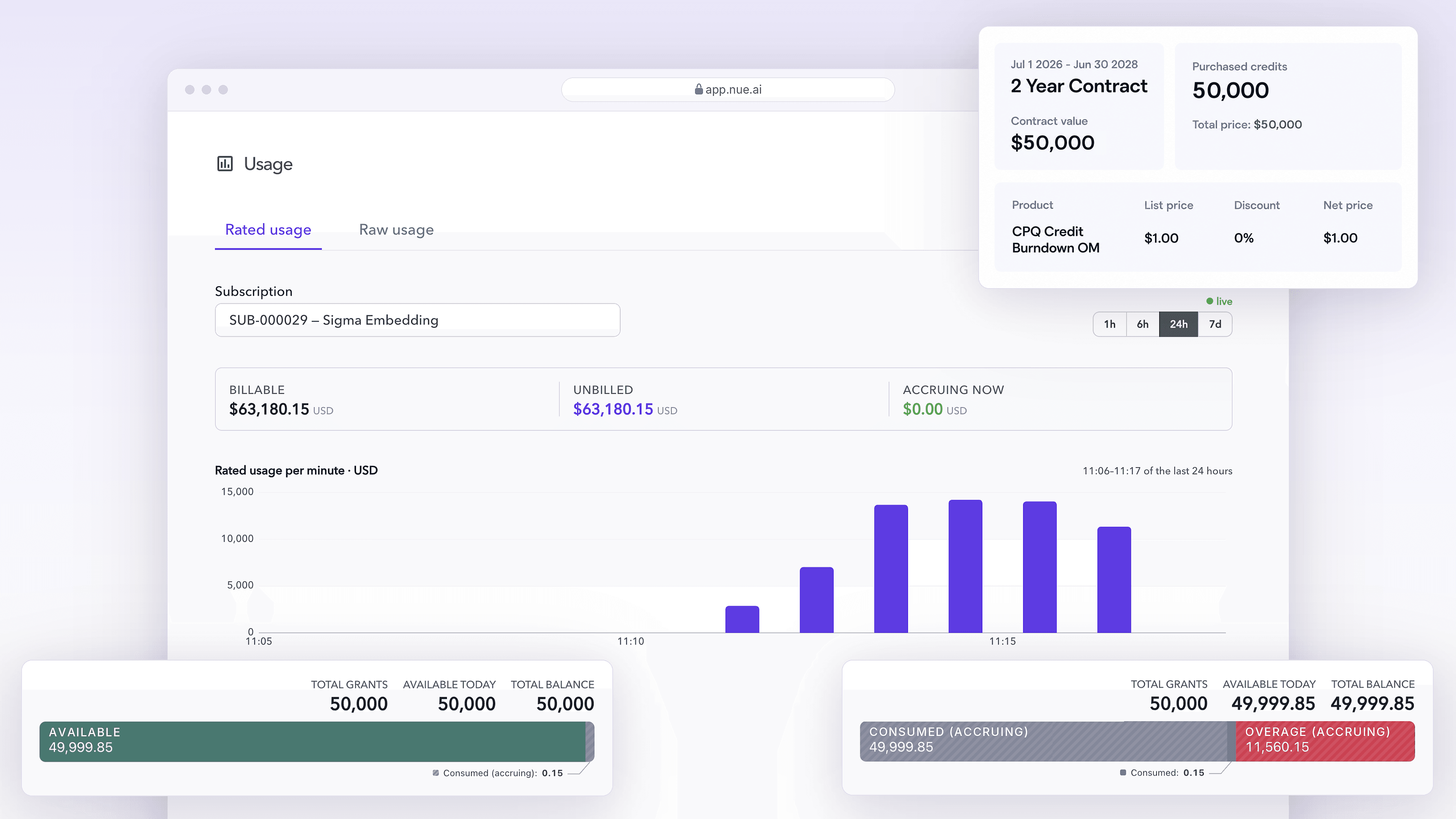
Task: Click the Contract value $50,000 figure
Action: click(1053, 143)
